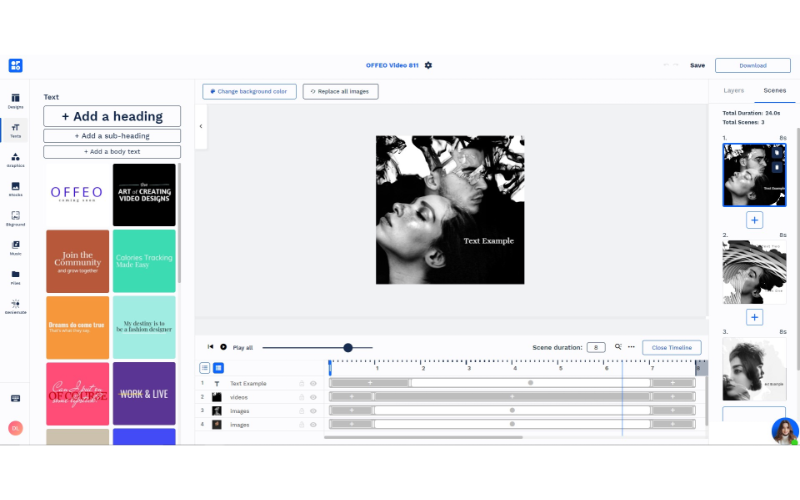Click the undo arrow

(666, 65)
